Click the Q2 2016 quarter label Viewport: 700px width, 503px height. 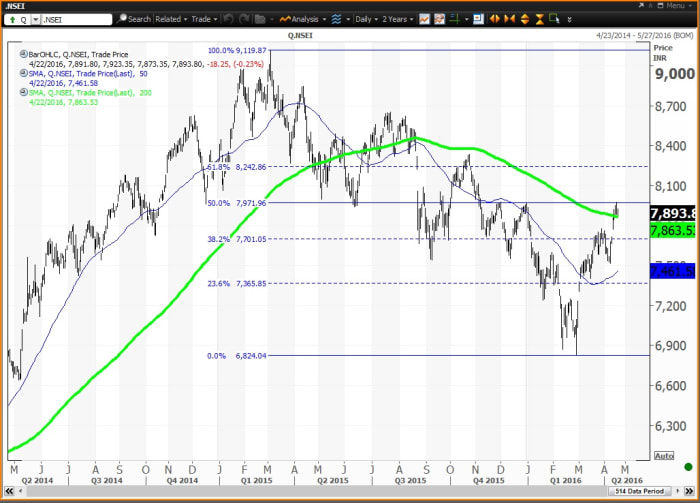pos(627,481)
